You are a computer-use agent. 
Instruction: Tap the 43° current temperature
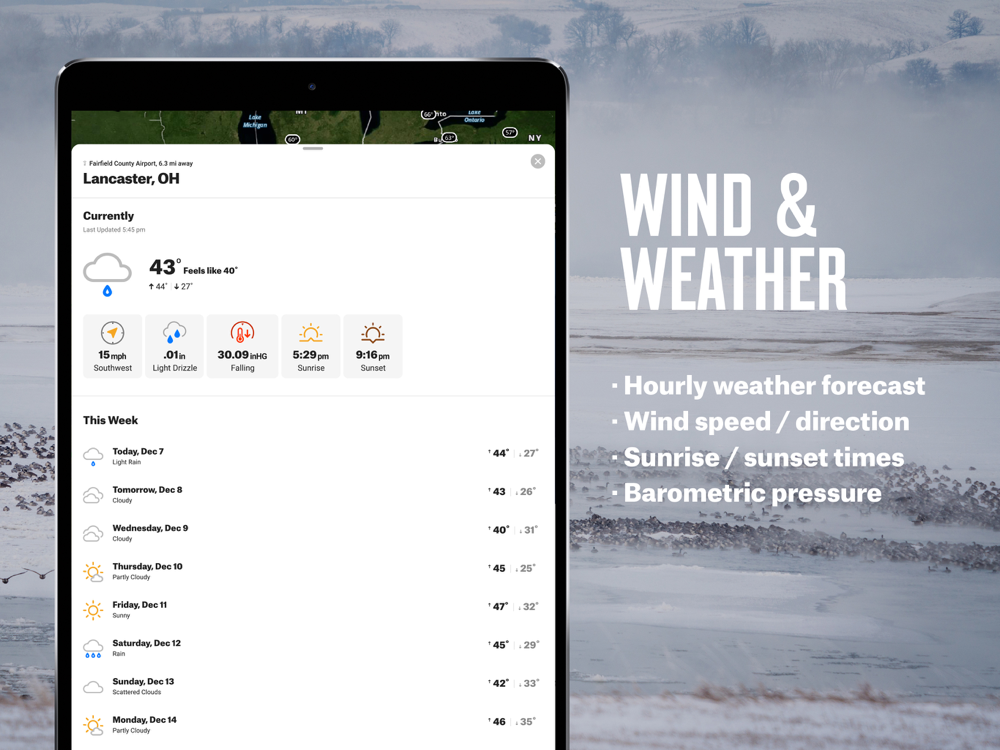click(x=165, y=267)
